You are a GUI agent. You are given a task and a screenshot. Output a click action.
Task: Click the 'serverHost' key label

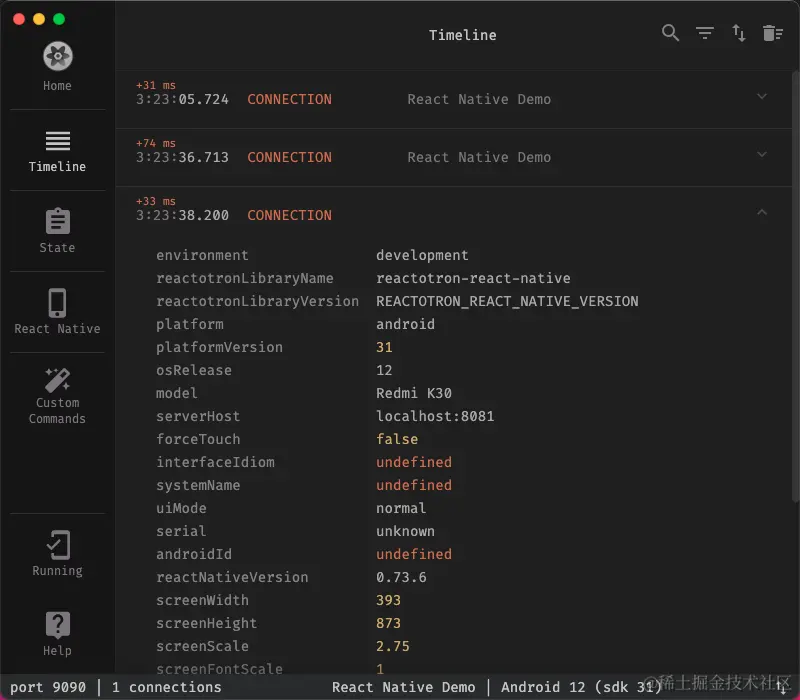point(198,416)
